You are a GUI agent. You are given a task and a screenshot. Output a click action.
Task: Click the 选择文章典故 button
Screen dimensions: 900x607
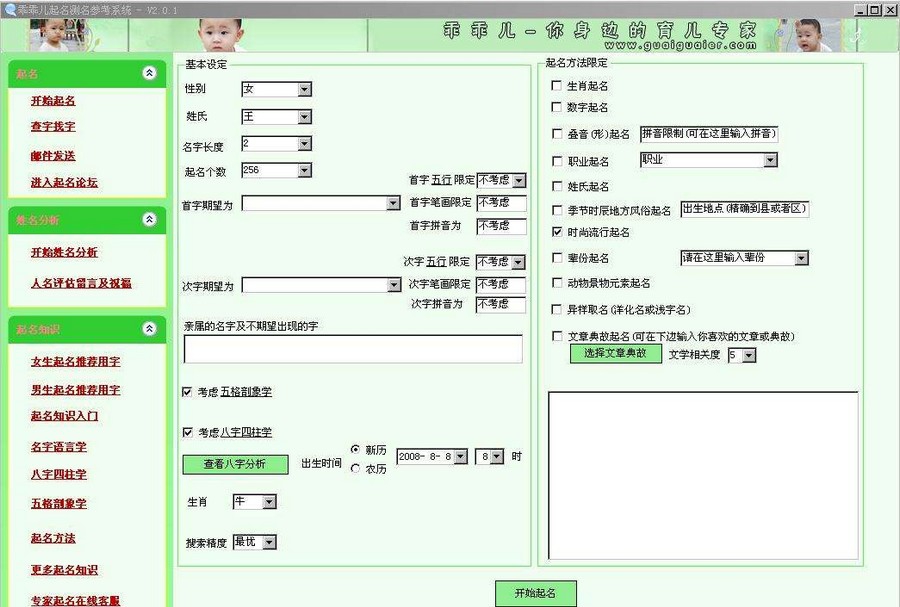pos(617,354)
